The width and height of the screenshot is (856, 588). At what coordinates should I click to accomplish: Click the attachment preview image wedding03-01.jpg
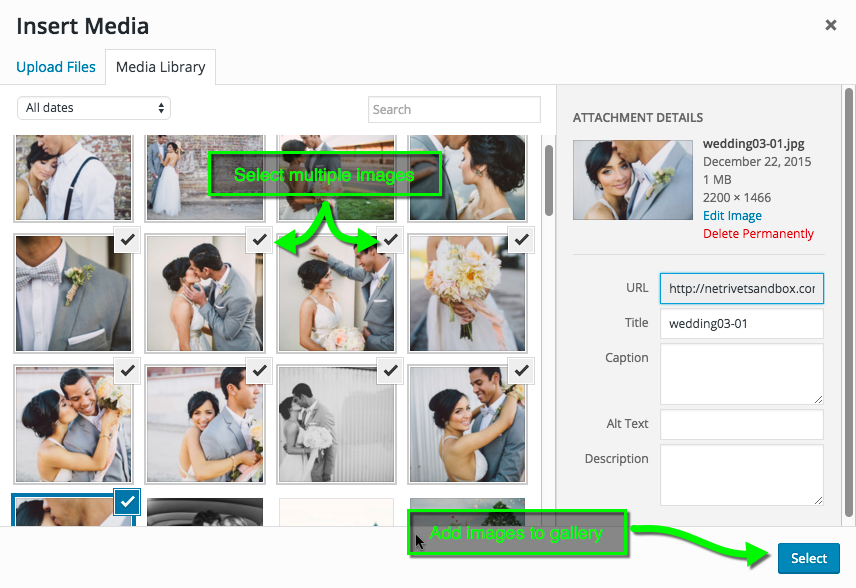pos(633,180)
